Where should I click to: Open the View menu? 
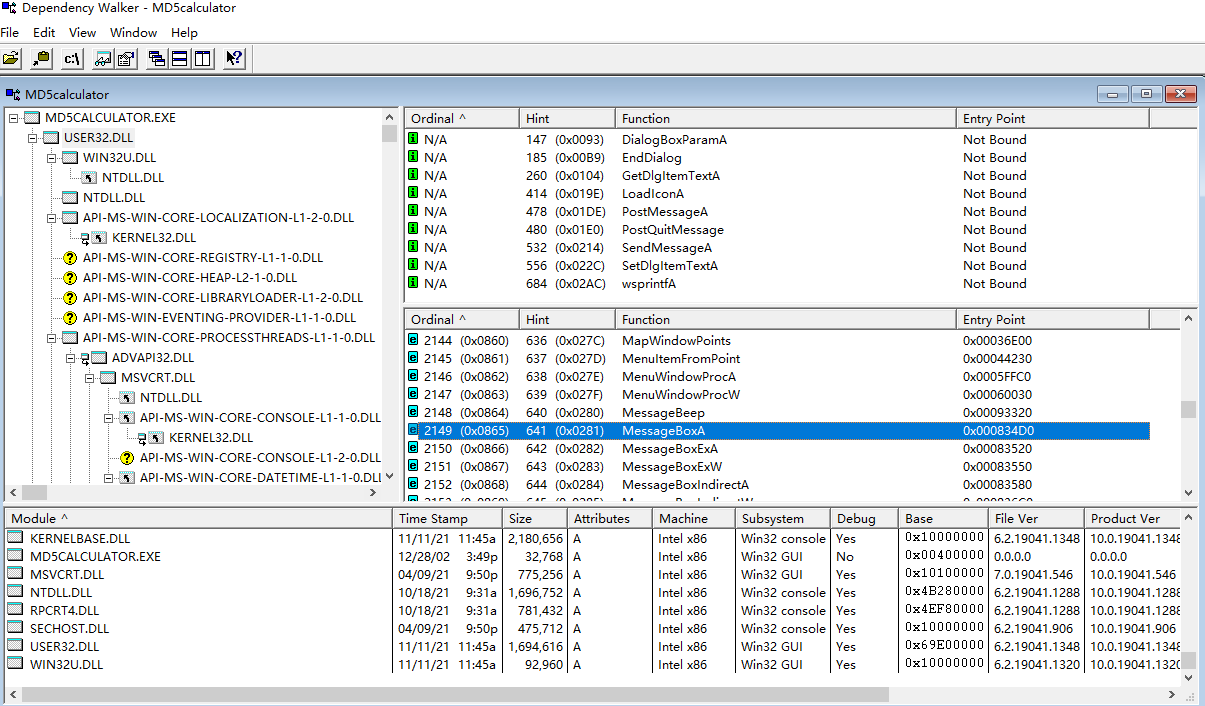[x=83, y=33]
